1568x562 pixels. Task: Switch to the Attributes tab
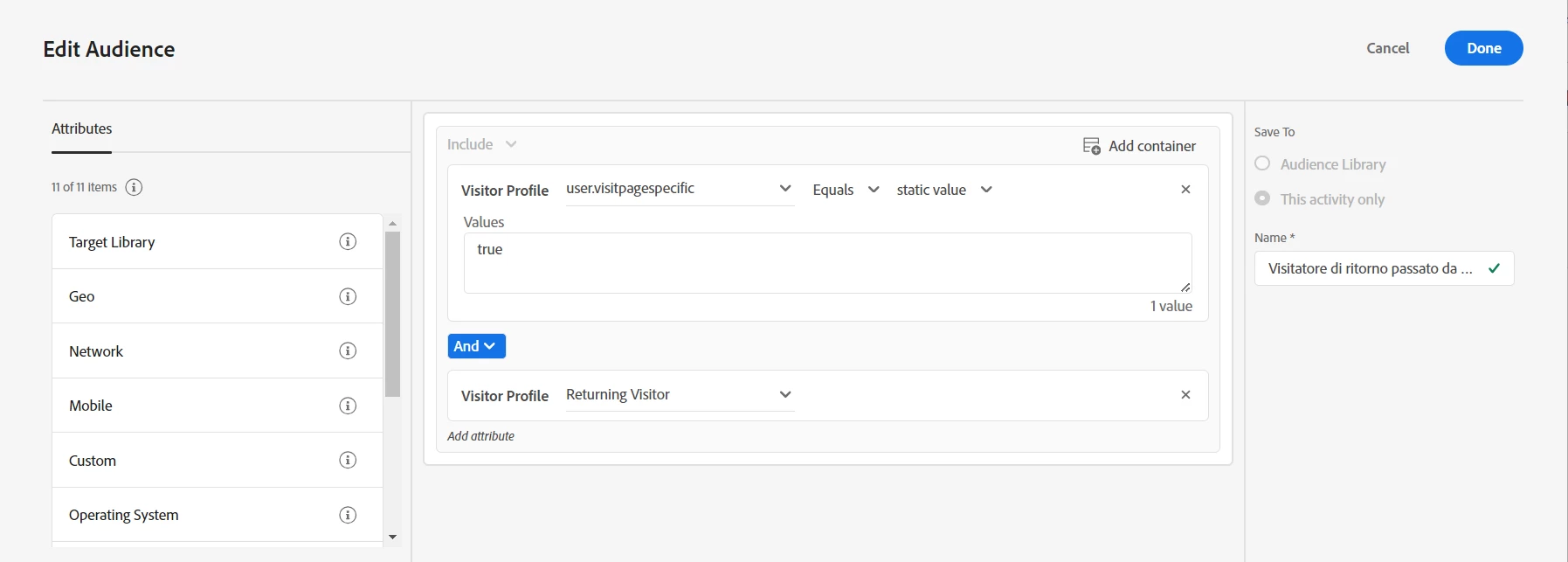point(82,128)
